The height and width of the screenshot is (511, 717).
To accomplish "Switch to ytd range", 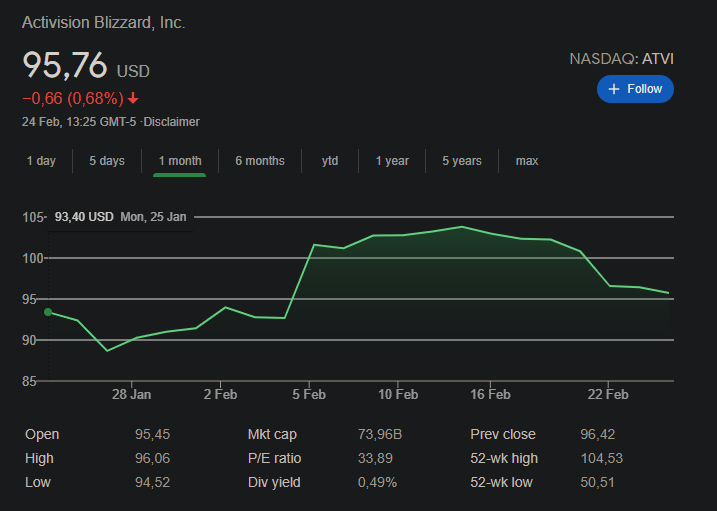I will pyautogui.click(x=330, y=161).
